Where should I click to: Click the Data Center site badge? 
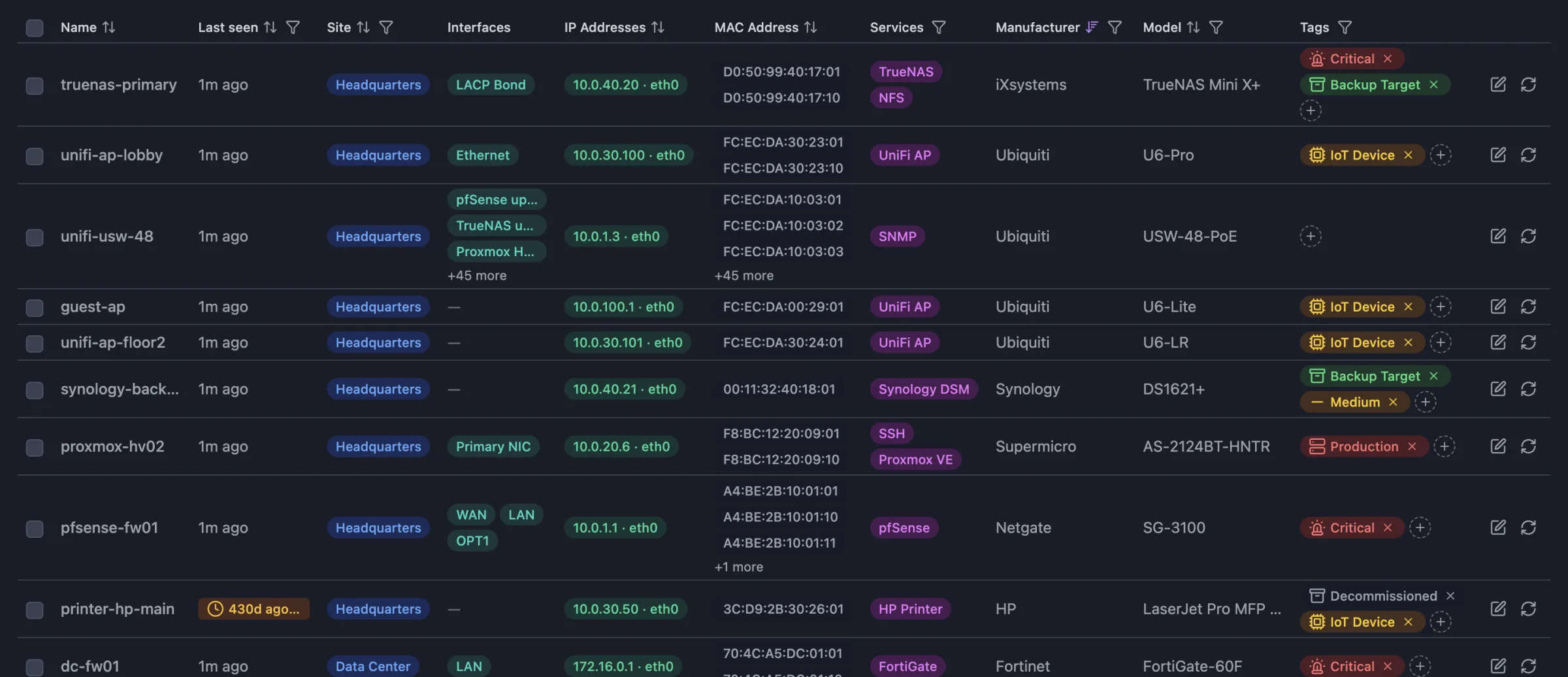pos(373,667)
